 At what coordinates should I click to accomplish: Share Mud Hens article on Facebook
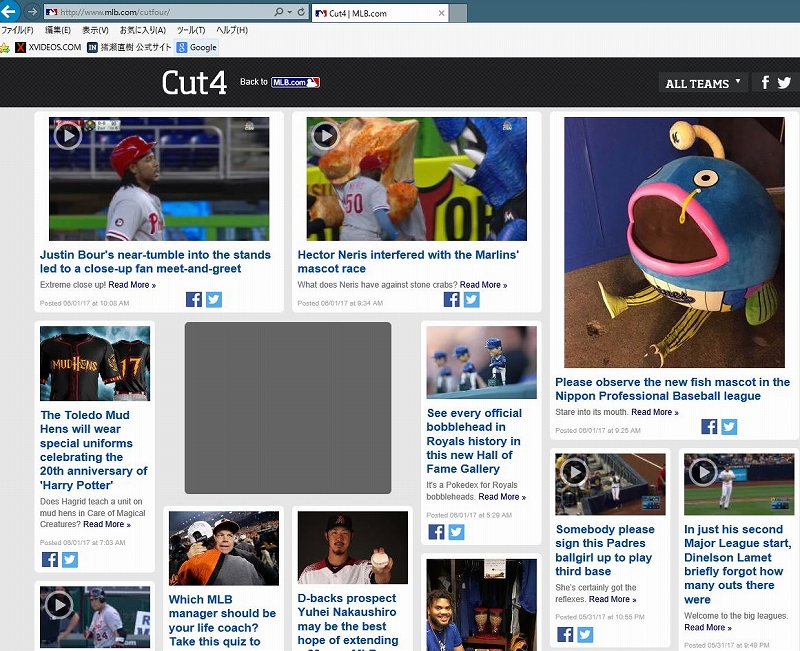point(49,560)
